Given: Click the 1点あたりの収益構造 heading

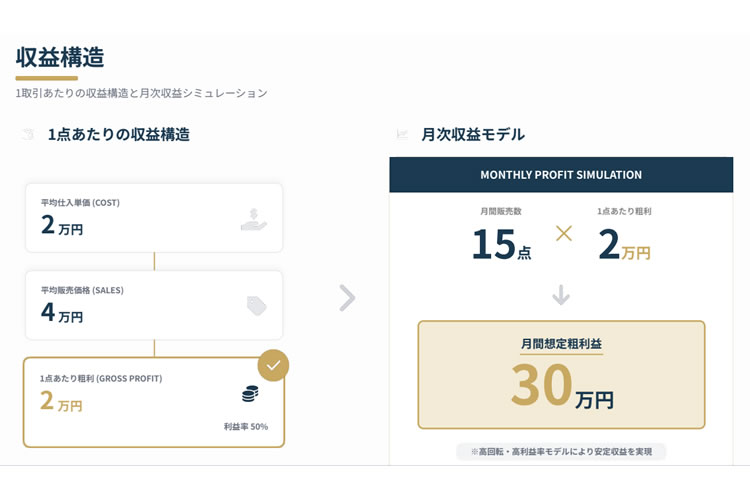Looking at the screenshot, I should point(119,134).
